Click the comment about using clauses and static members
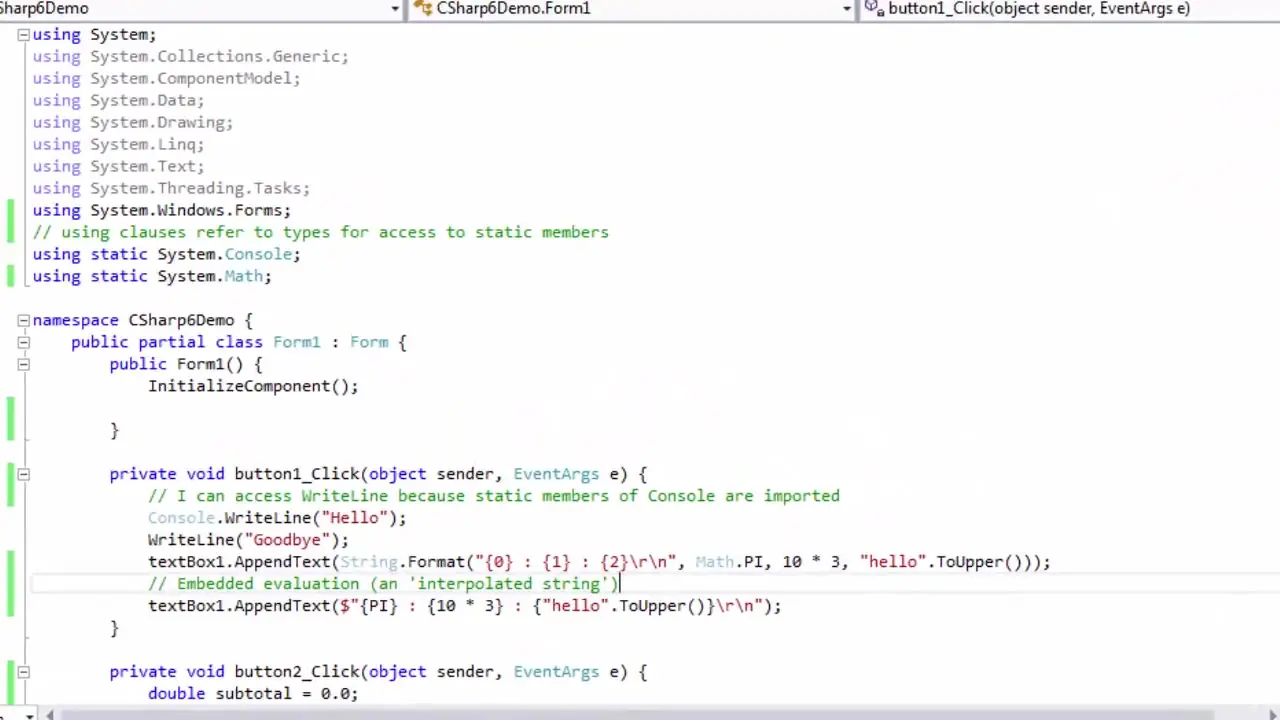Screen dimensions: 1280x720 (320, 233)
